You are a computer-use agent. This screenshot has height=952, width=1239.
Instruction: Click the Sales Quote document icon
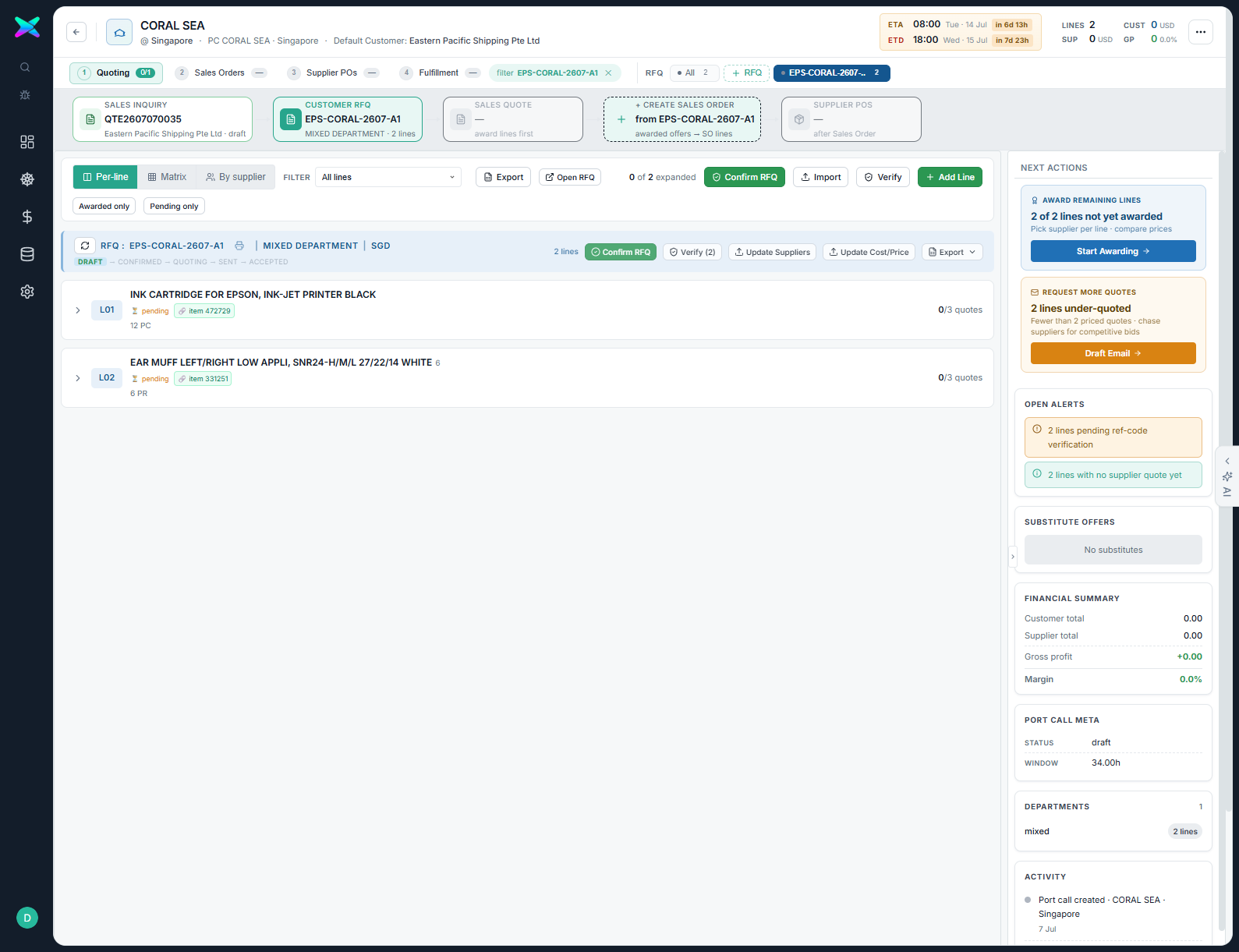(x=461, y=119)
